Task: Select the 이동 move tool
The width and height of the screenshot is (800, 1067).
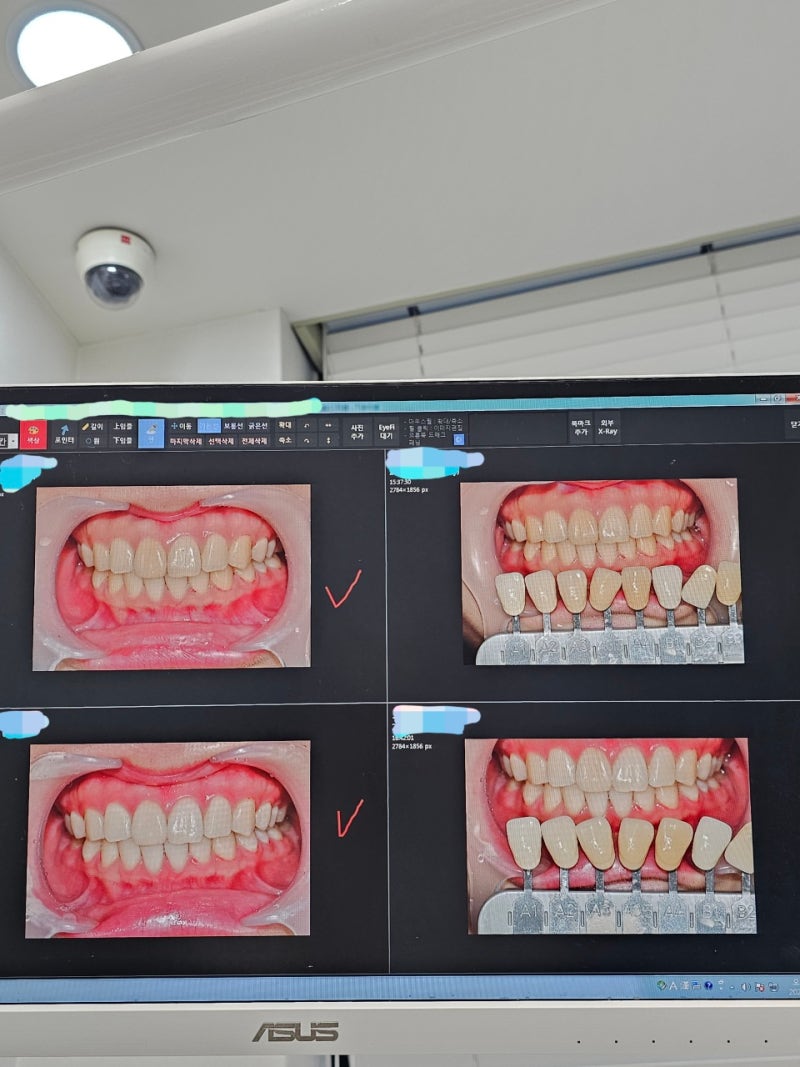Action: coord(182,426)
